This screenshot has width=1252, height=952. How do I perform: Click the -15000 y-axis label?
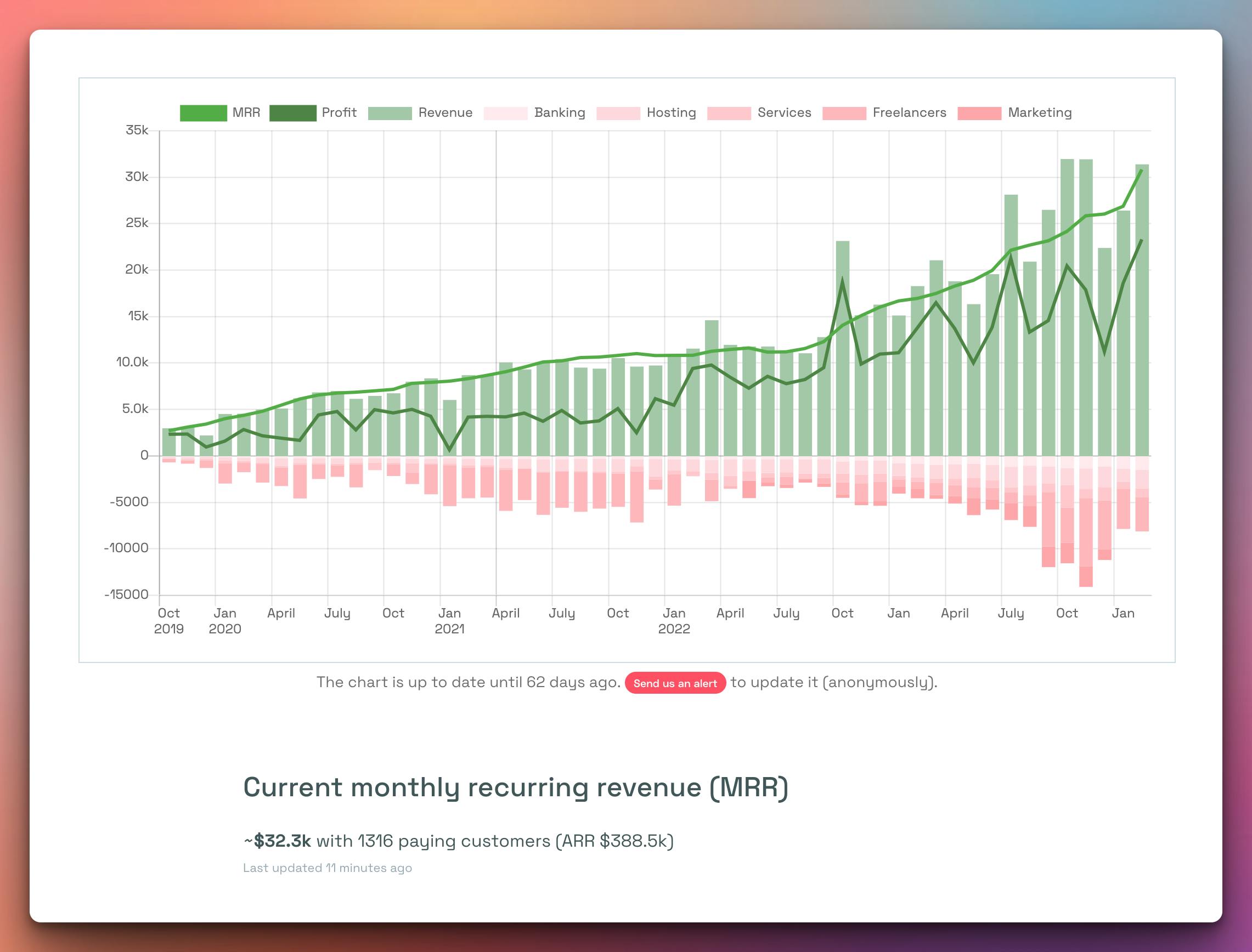pyautogui.click(x=126, y=594)
